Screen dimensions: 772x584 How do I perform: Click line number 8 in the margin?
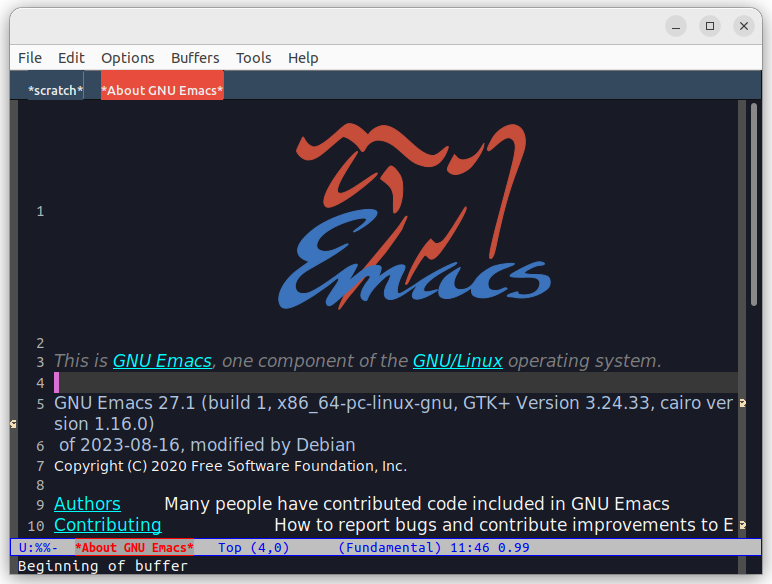(40, 486)
